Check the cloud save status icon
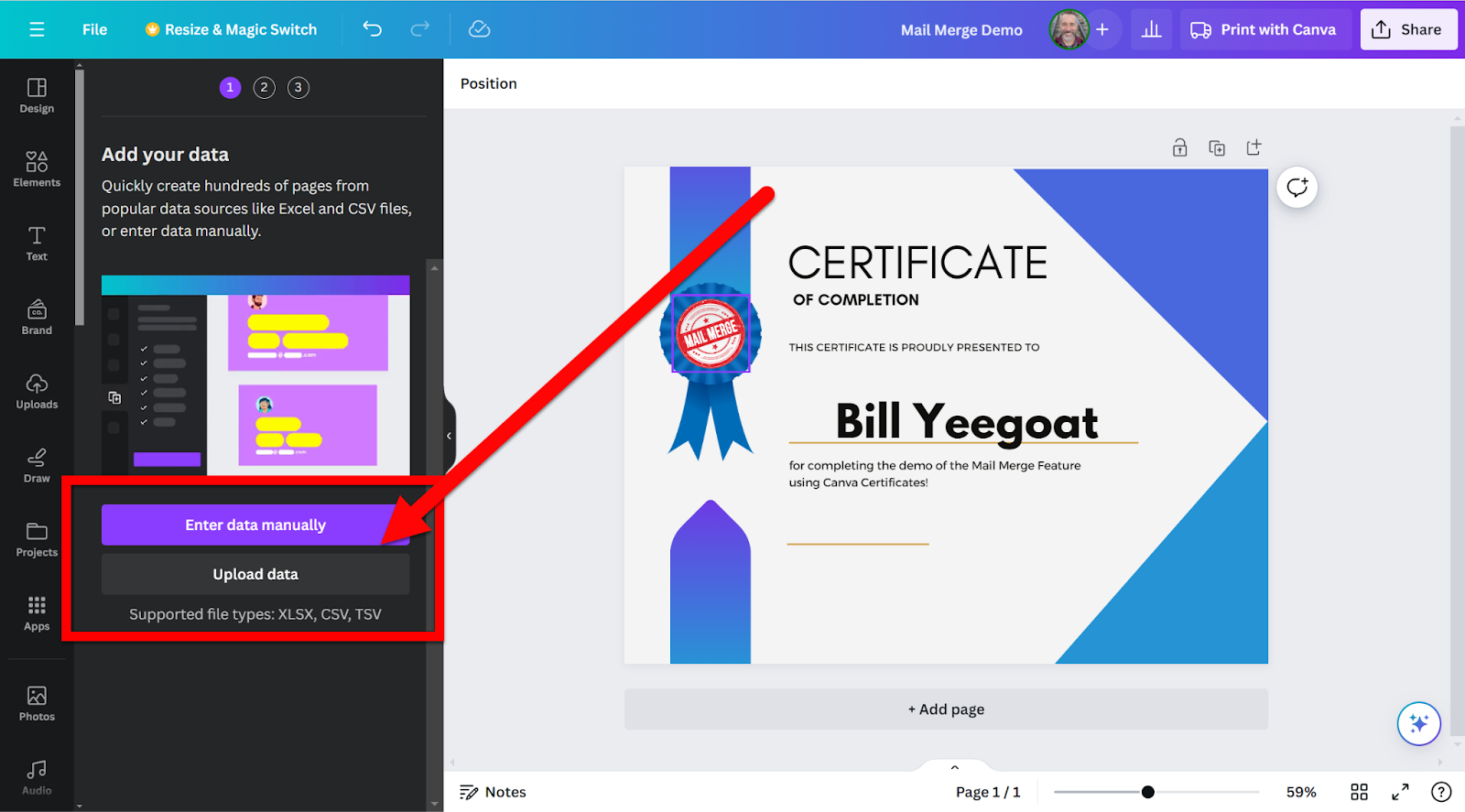This screenshot has width=1465, height=812. [x=479, y=29]
